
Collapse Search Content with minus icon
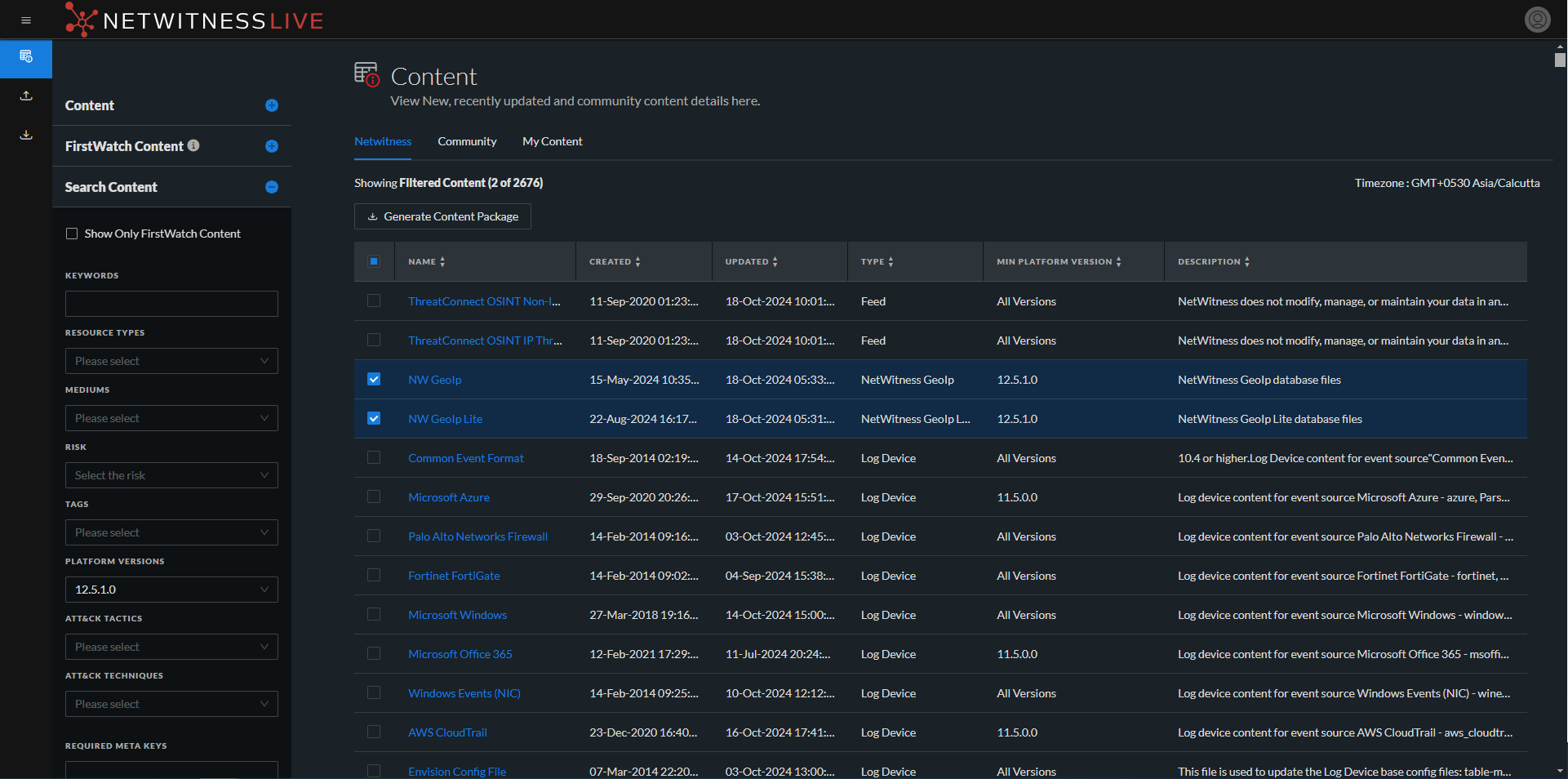click(x=272, y=187)
